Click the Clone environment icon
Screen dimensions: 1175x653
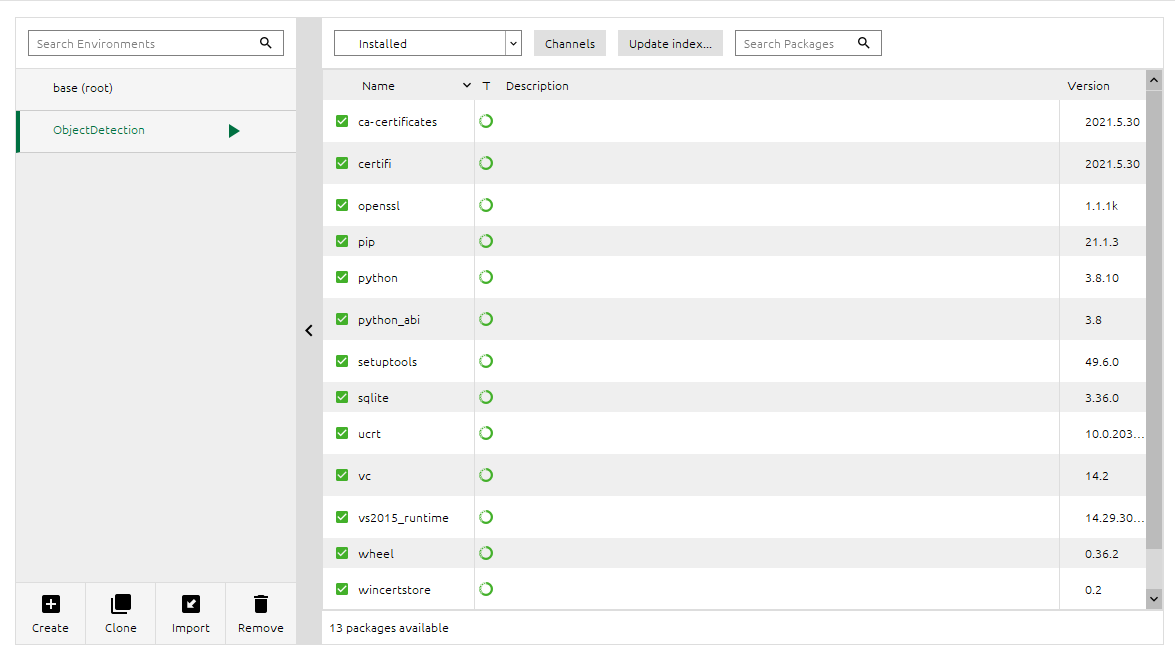coord(121,604)
